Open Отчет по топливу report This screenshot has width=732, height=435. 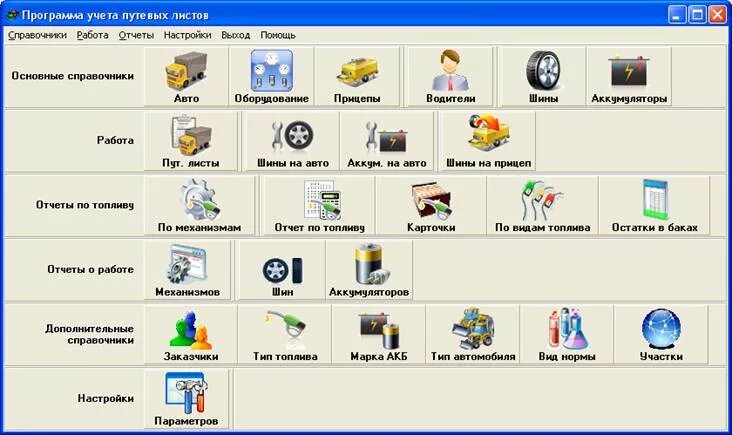coord(319,205)
